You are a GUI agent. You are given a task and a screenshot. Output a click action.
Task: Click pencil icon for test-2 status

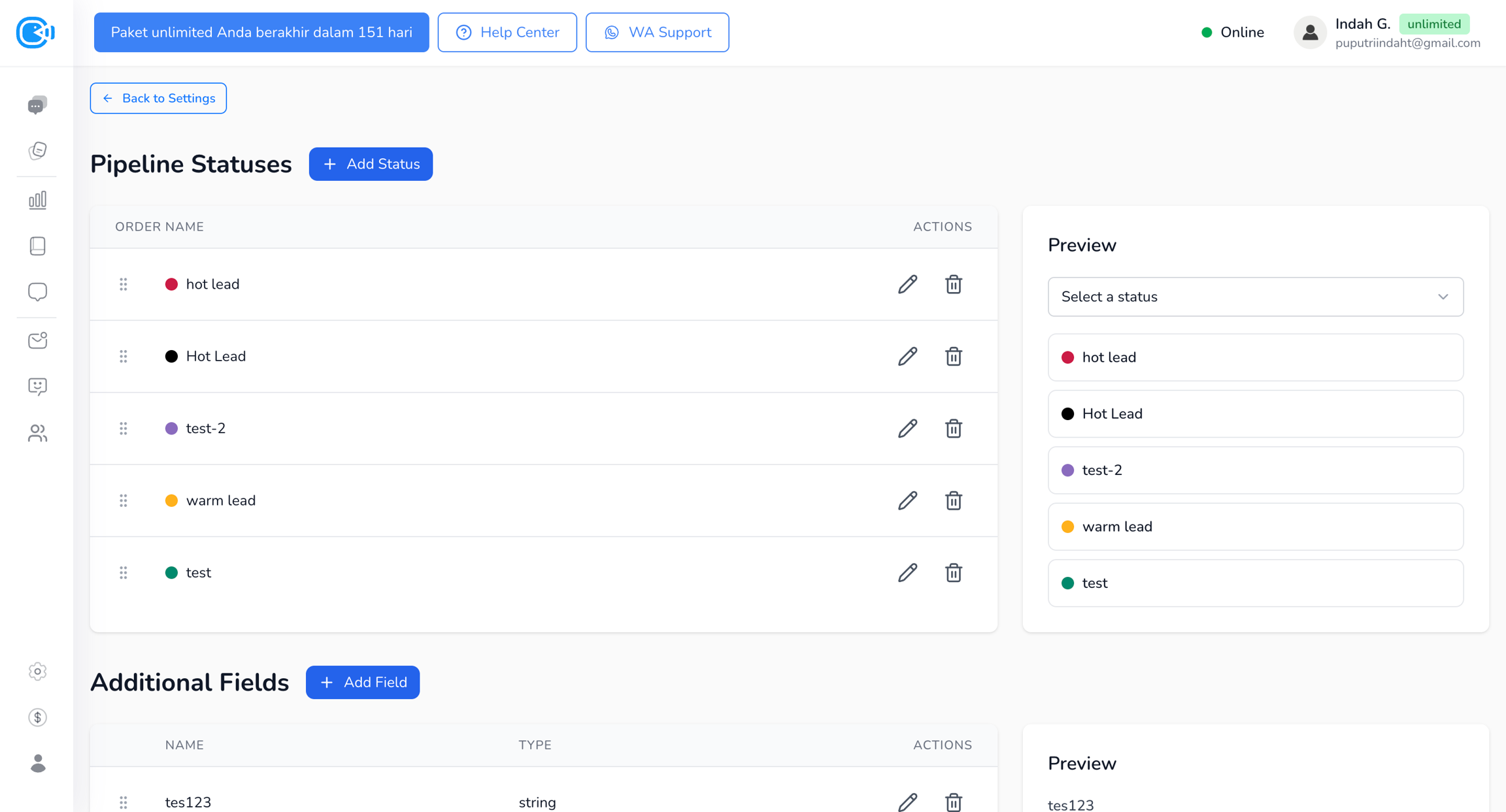point(907,429)
